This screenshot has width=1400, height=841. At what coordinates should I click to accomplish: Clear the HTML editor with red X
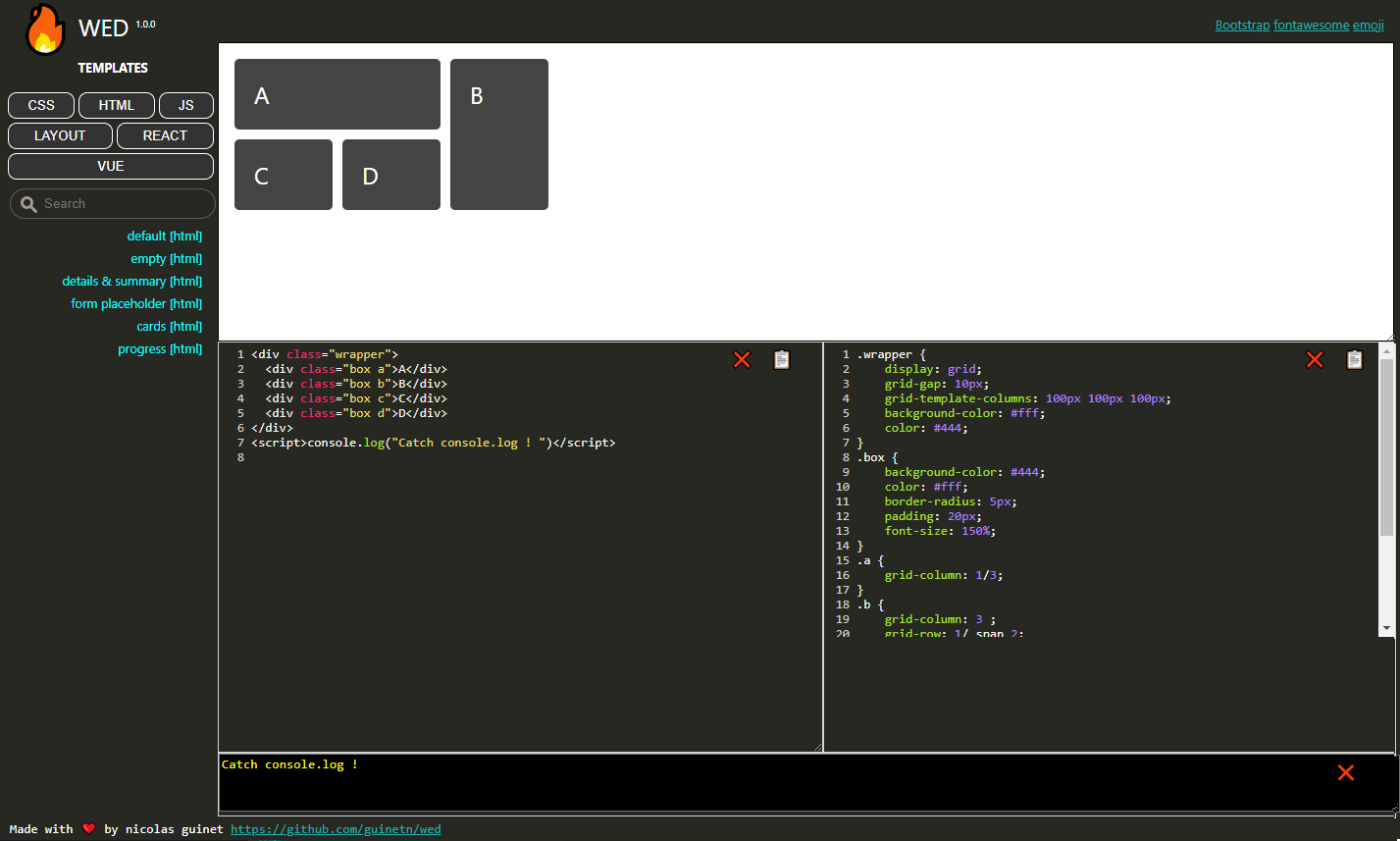click(742, 360)
